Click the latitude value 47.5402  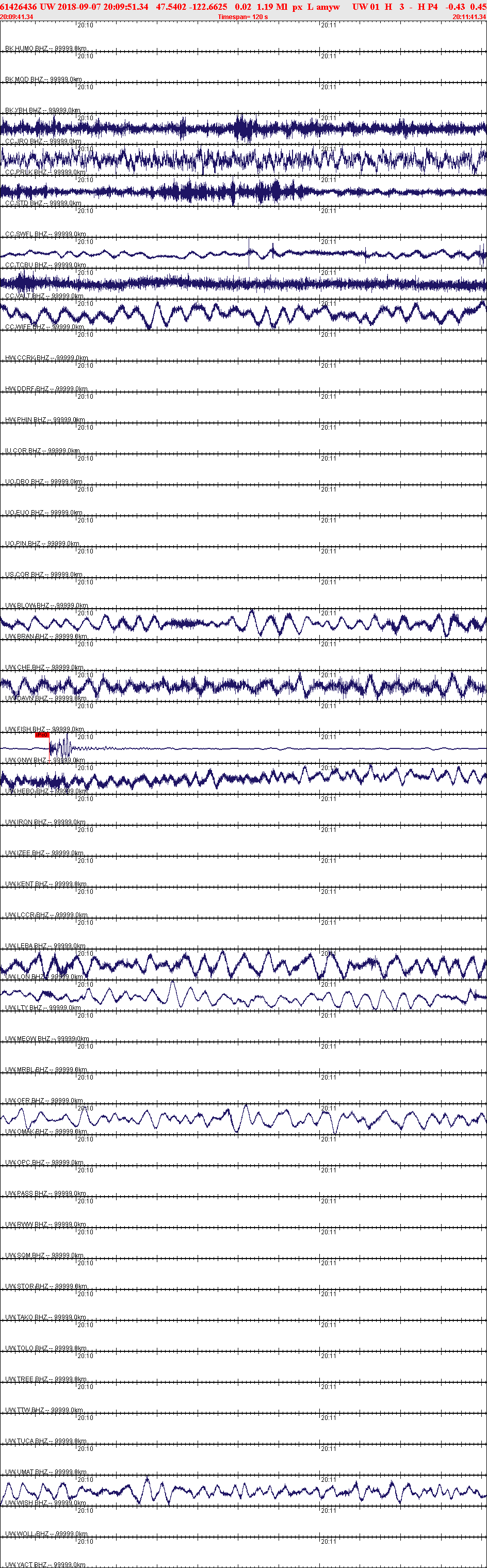(x=171, y=7)
